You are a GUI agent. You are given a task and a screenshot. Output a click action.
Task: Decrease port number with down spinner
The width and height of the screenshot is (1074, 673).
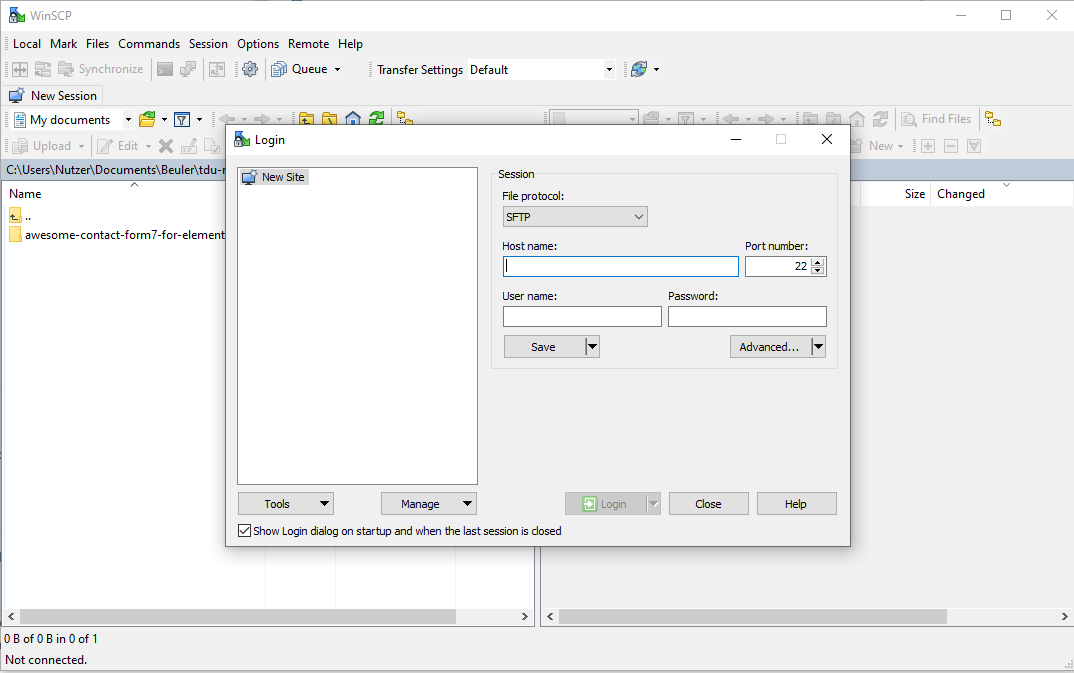point(818,270)
